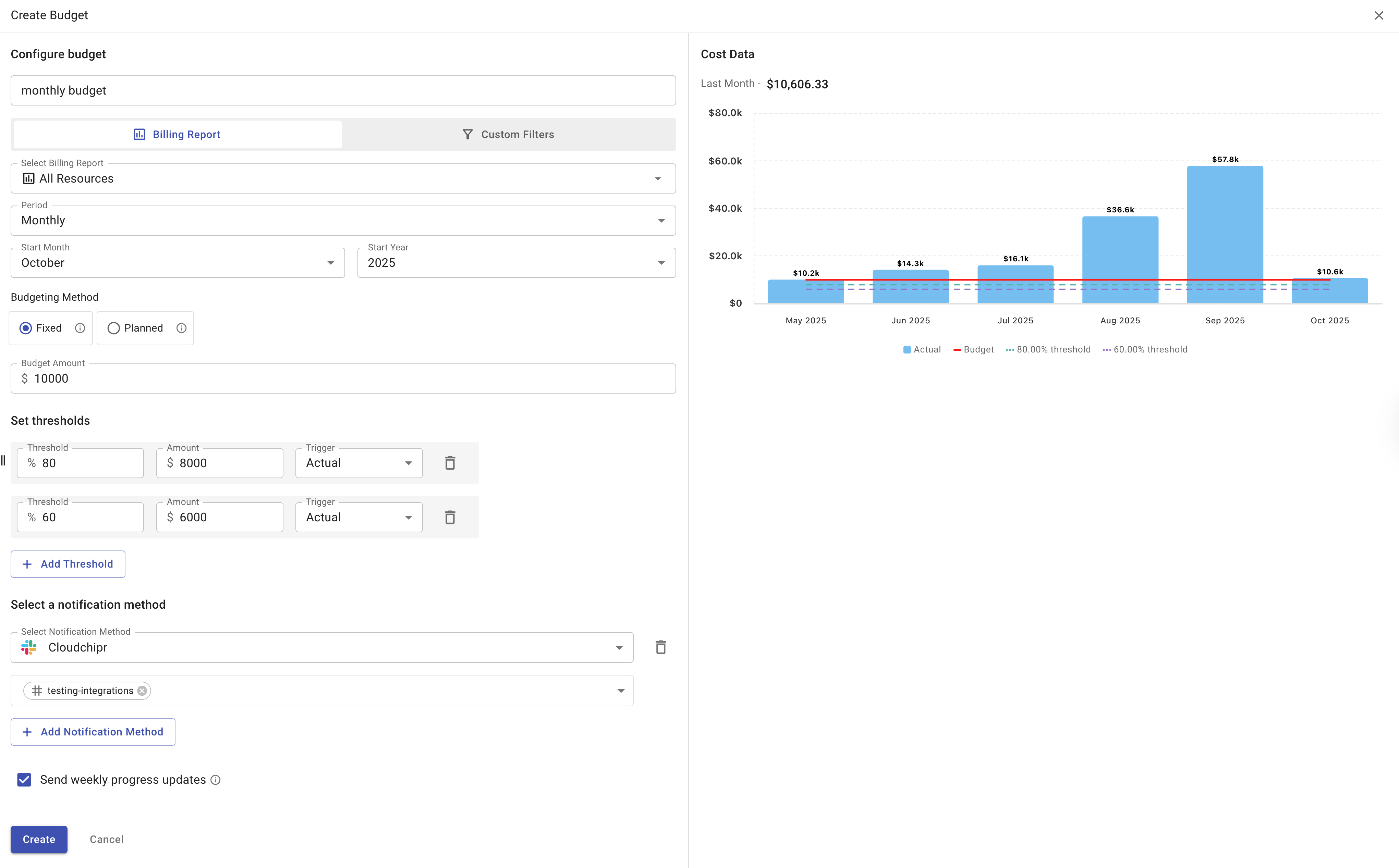Click the Add Threshold button
This screenshot has height=868, width=1399.
click(68, 564)
